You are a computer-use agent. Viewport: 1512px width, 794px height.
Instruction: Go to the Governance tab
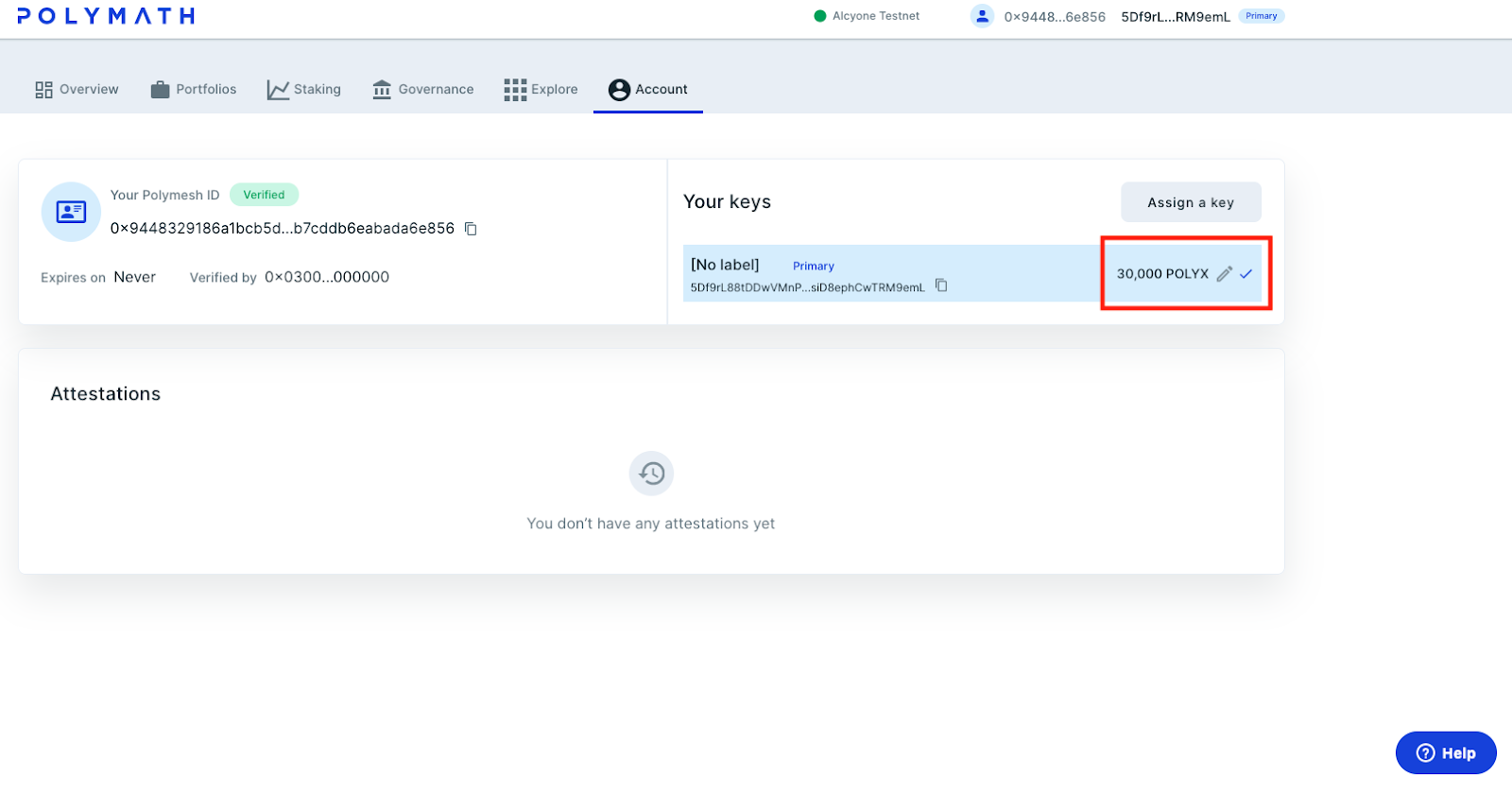click(423, 90)
